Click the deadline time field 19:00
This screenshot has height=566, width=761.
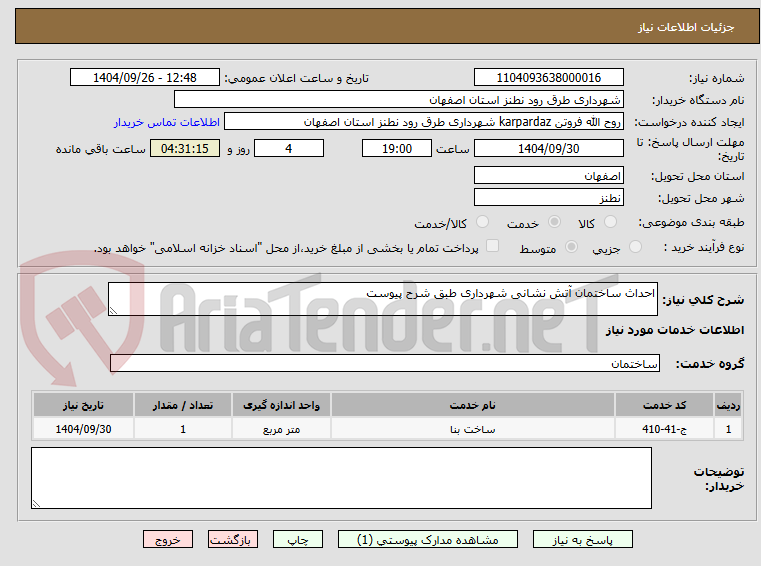(397, 149)
